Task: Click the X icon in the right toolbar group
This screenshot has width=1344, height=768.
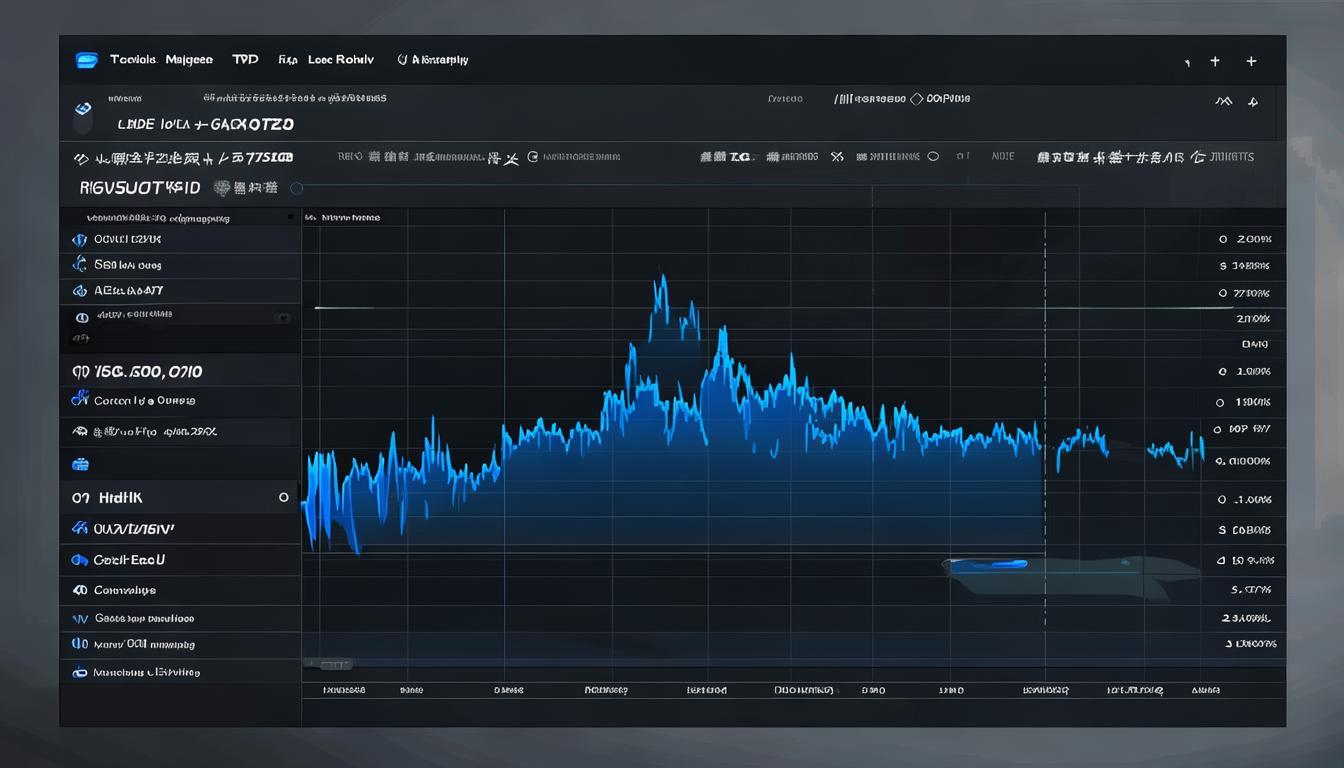Action: (x=836, y=157)
